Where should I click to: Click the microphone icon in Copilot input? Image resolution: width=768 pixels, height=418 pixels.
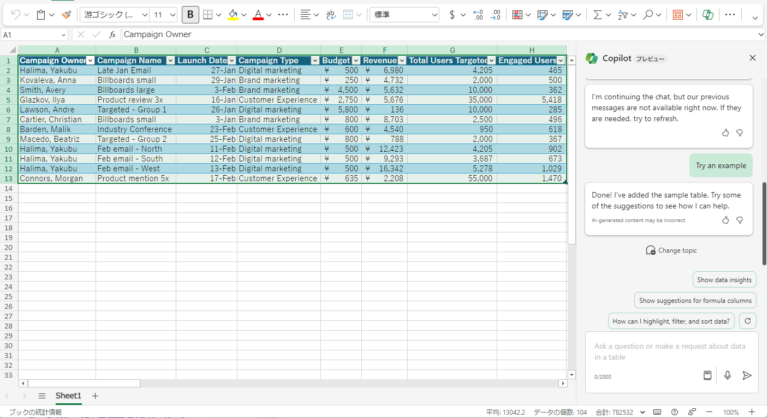[727, 375]
